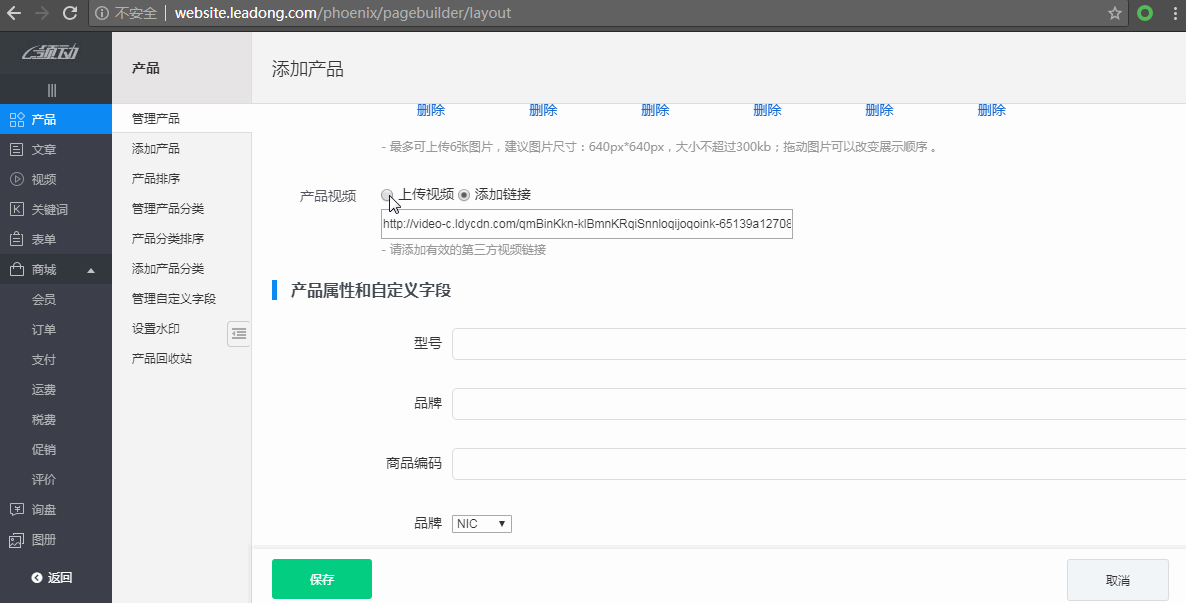
Task: Click the video URL input field
Action: [585, 223]
